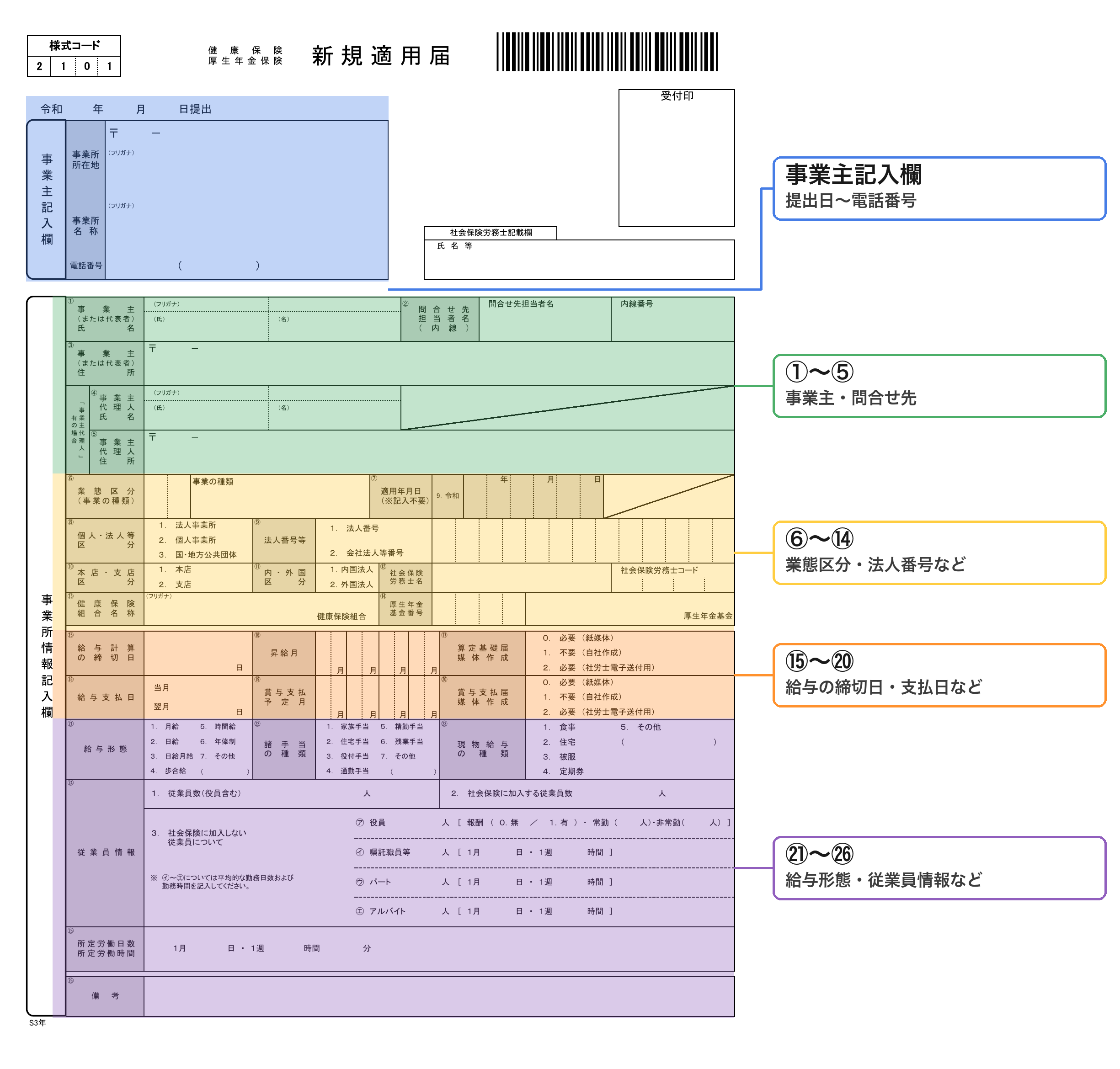Click the 社会保険労務士コード field

tap(672, 578)
